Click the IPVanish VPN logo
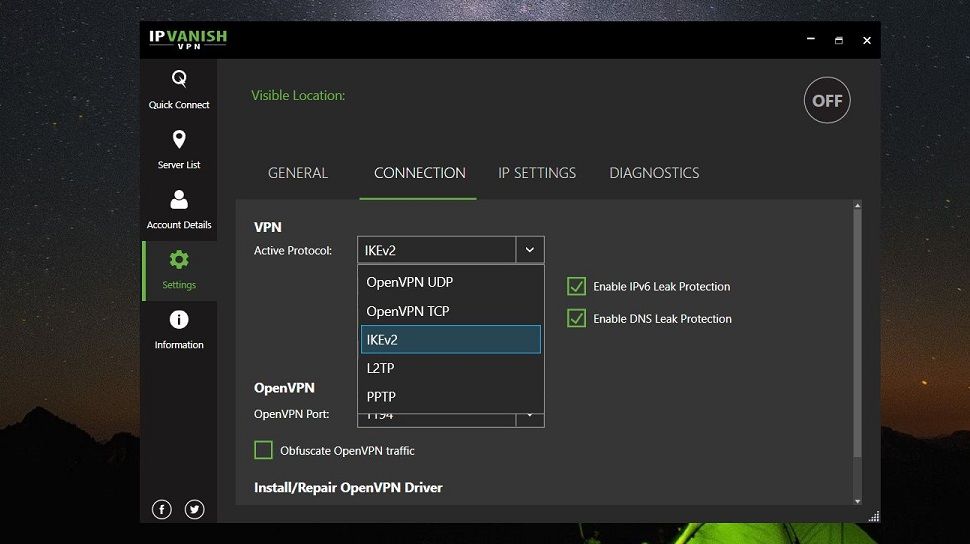 (x=188, y=39)
